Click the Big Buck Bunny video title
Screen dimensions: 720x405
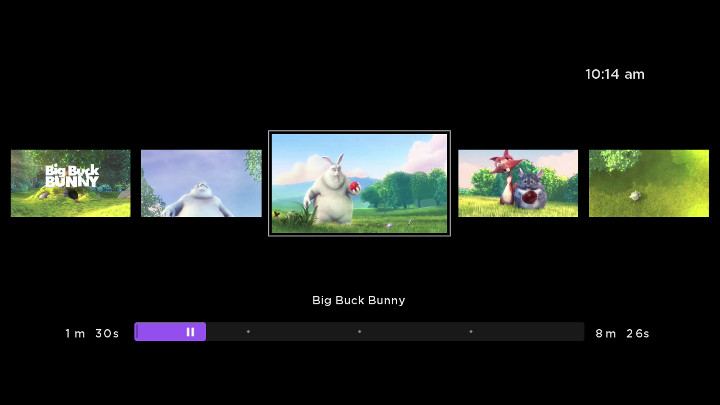(x=359, y=300)
